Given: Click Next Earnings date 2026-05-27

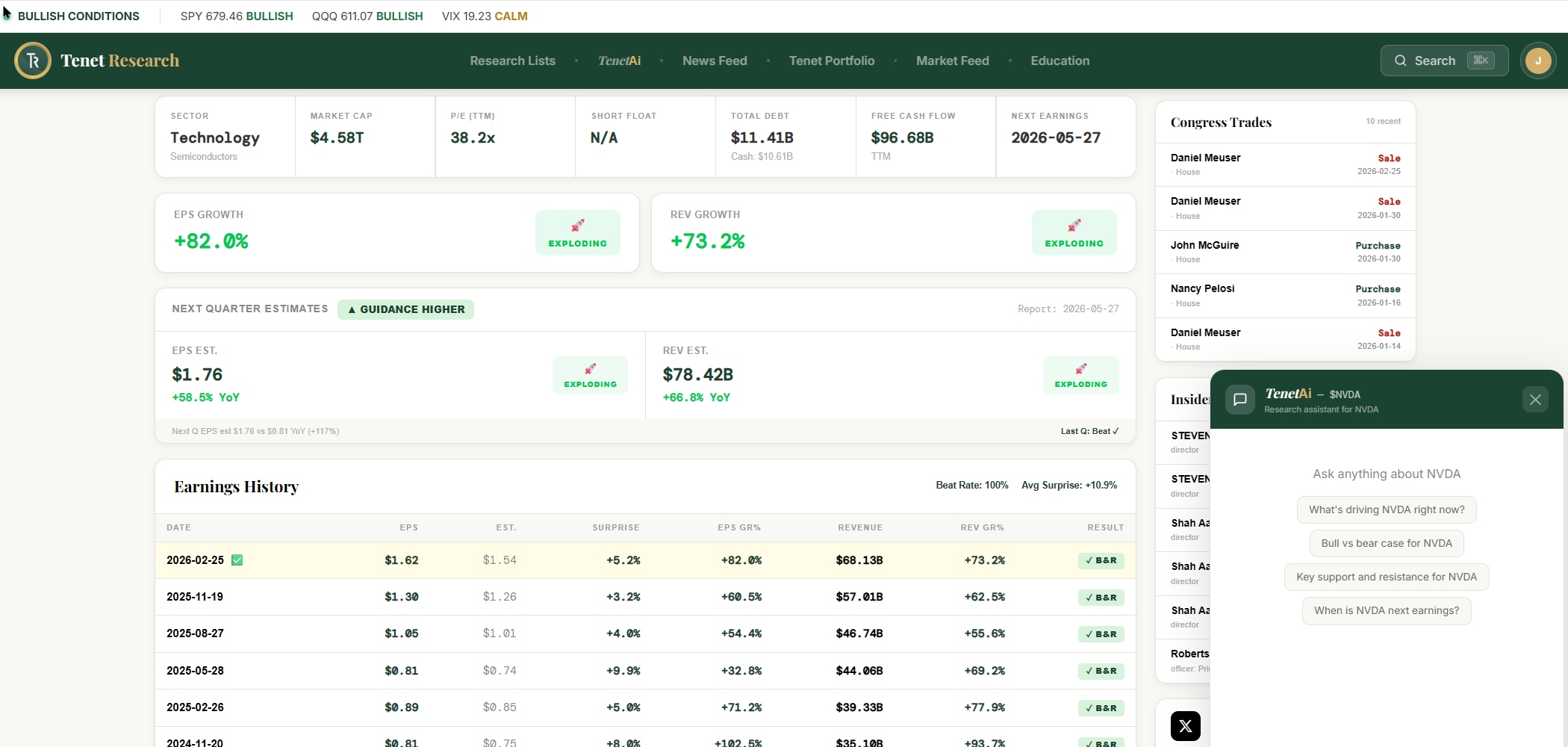Looking at the screenshot, I should [1056, 137].
